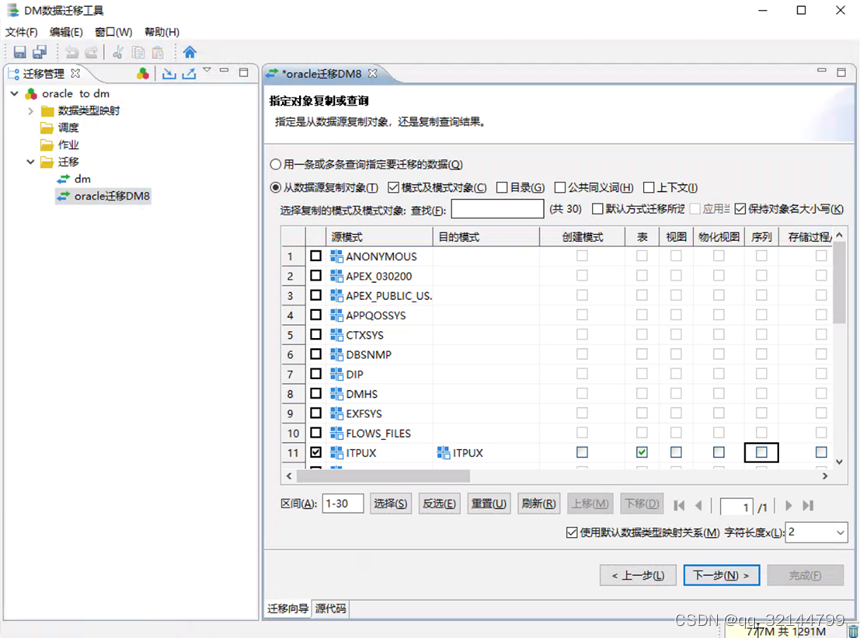Go to next page navigation icon
Viewport: 860px width, 638px height.
click(x=788, y=505)
